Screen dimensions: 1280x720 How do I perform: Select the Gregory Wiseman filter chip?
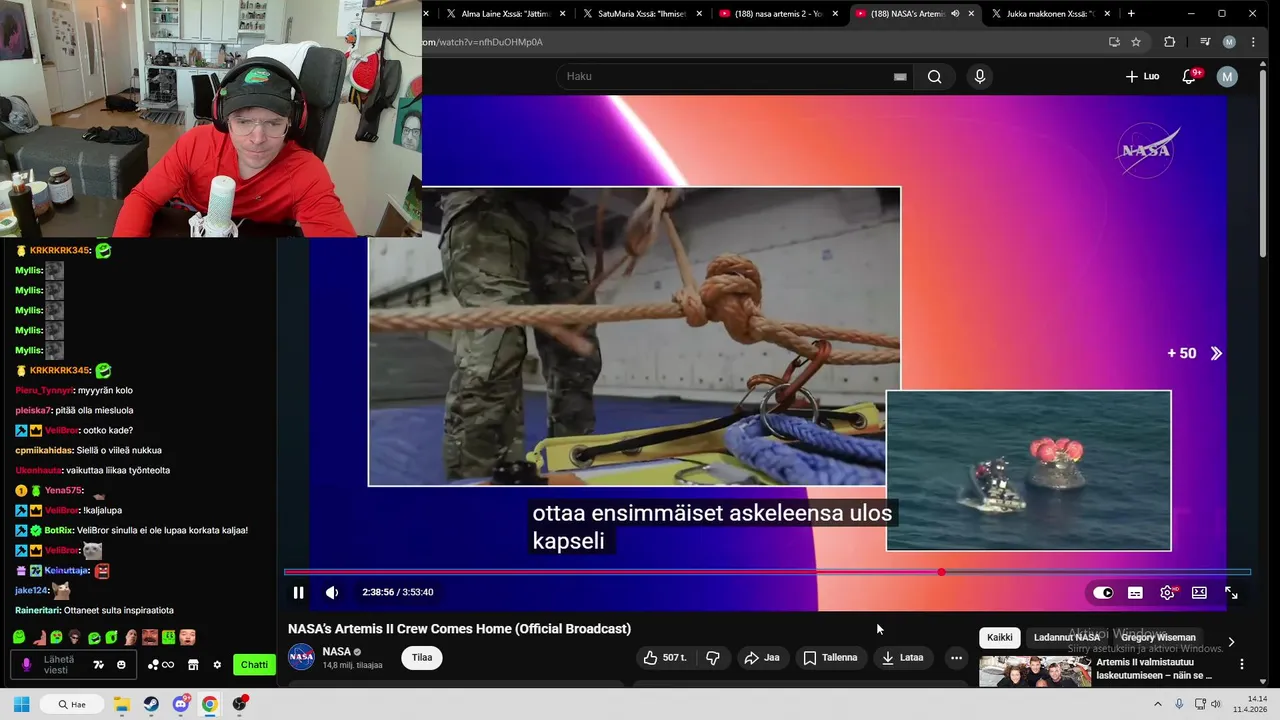[x=1158, y=637]
